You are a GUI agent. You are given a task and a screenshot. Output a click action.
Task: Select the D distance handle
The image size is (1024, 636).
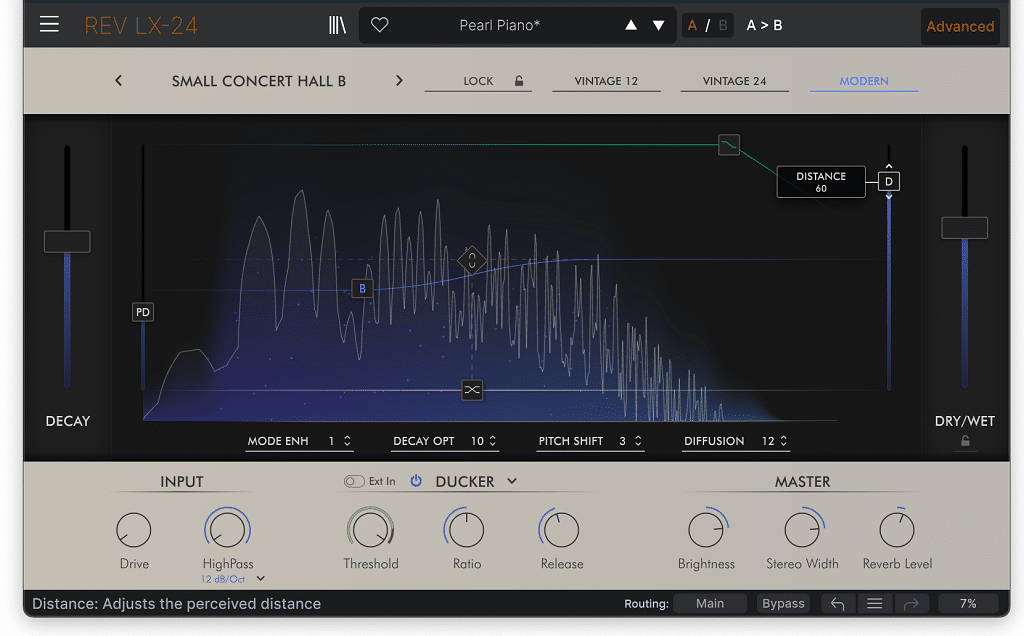click(x=889, y=182)
